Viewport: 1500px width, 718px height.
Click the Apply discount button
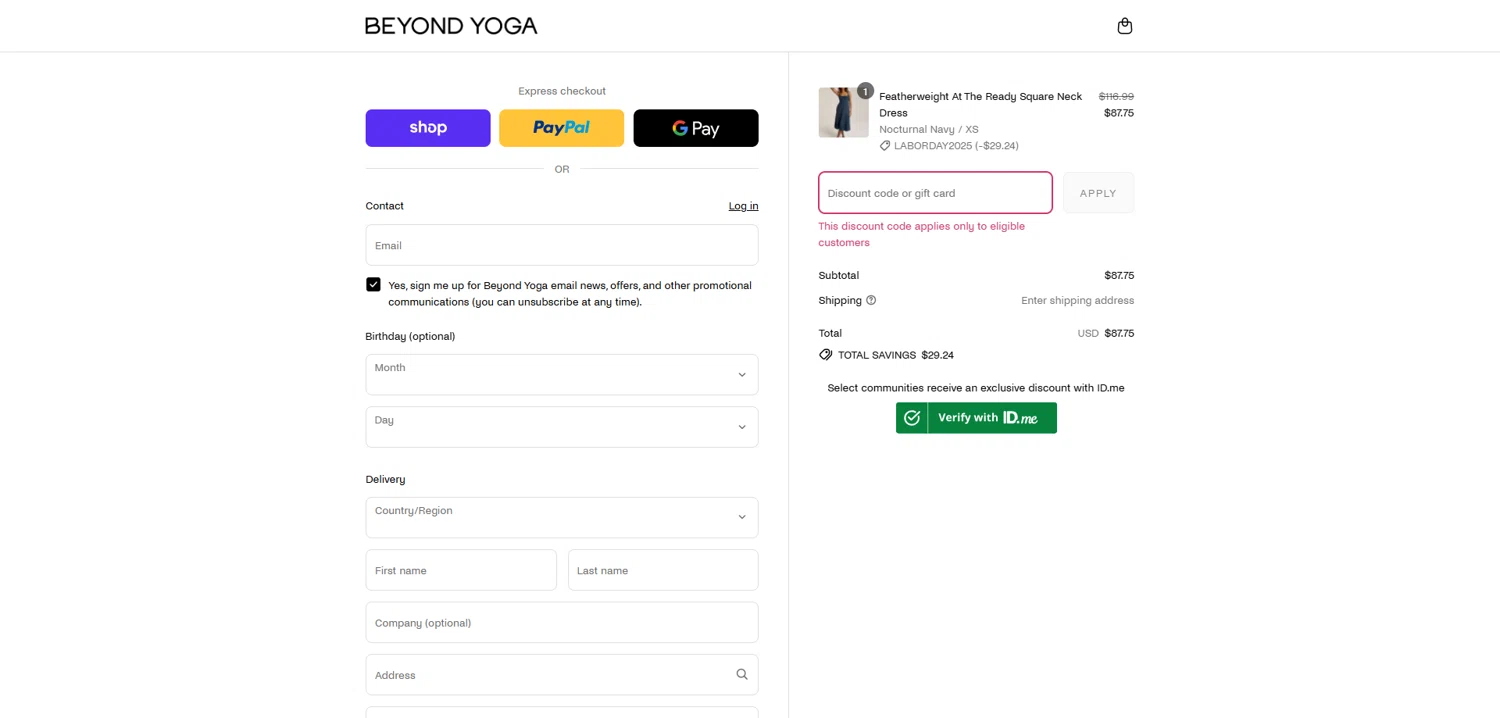pyautogui.click(x=1098, y=193)
